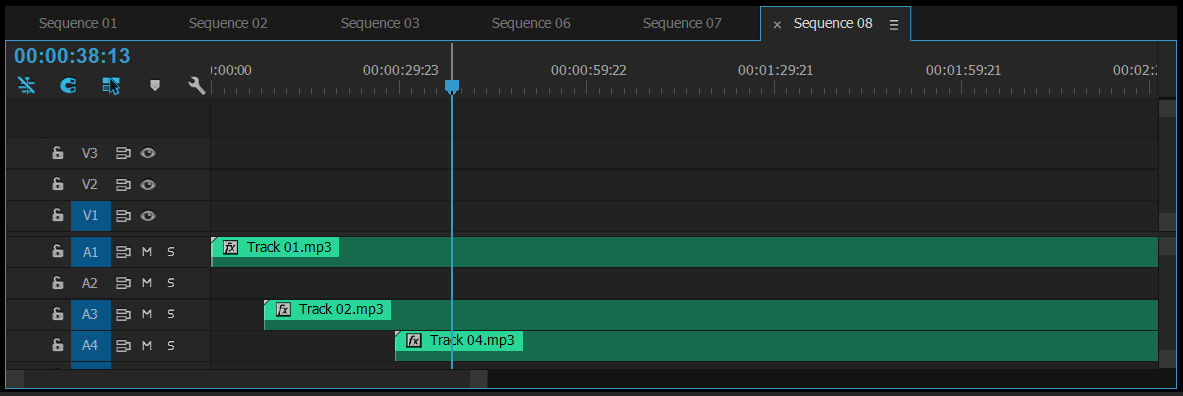
Task: Mute track A3
Action: click(x=147, y=314)
